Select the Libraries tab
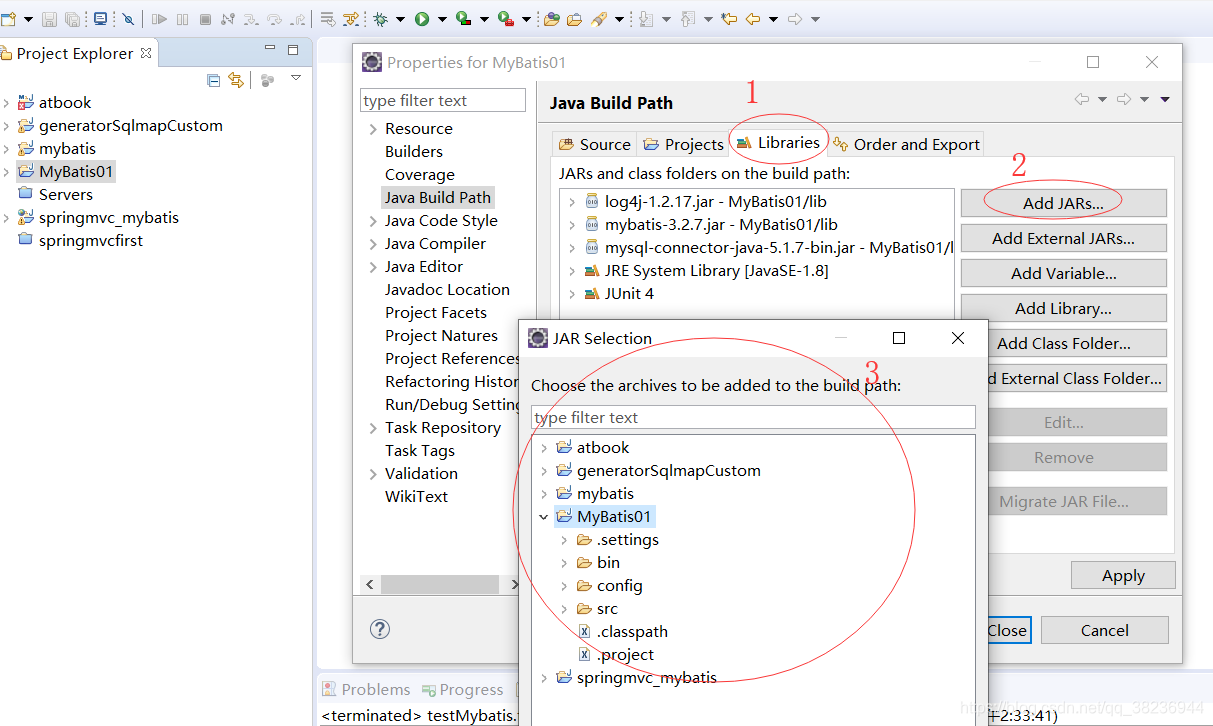Screen dimensions: 1213x726 click(778, 142)
